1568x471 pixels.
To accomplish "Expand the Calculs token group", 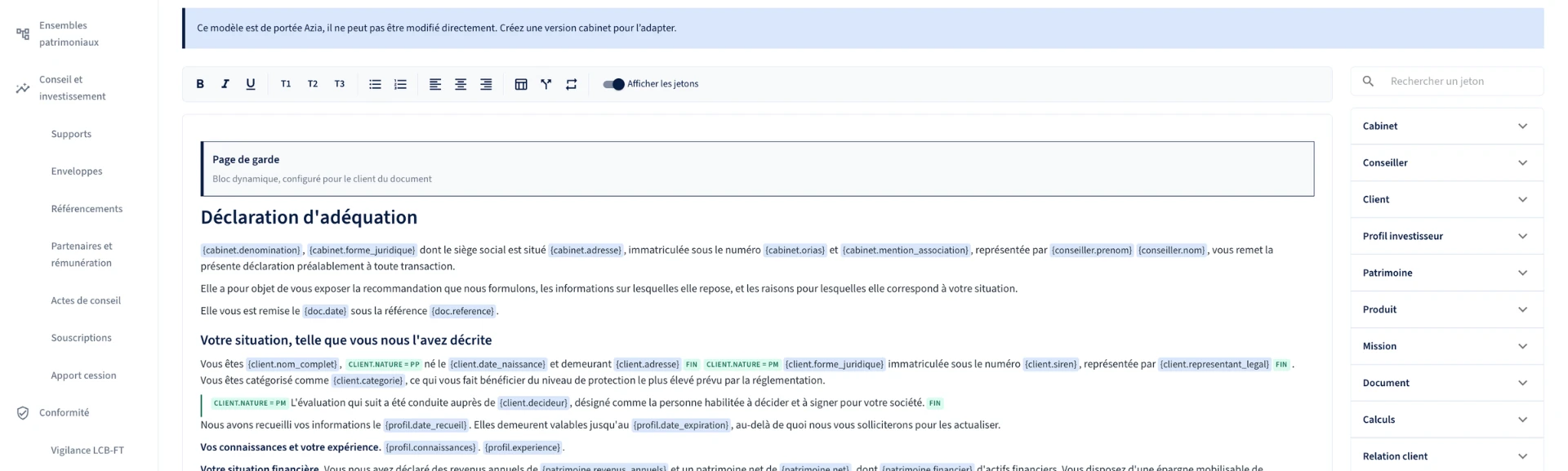I will point(1446,420).
